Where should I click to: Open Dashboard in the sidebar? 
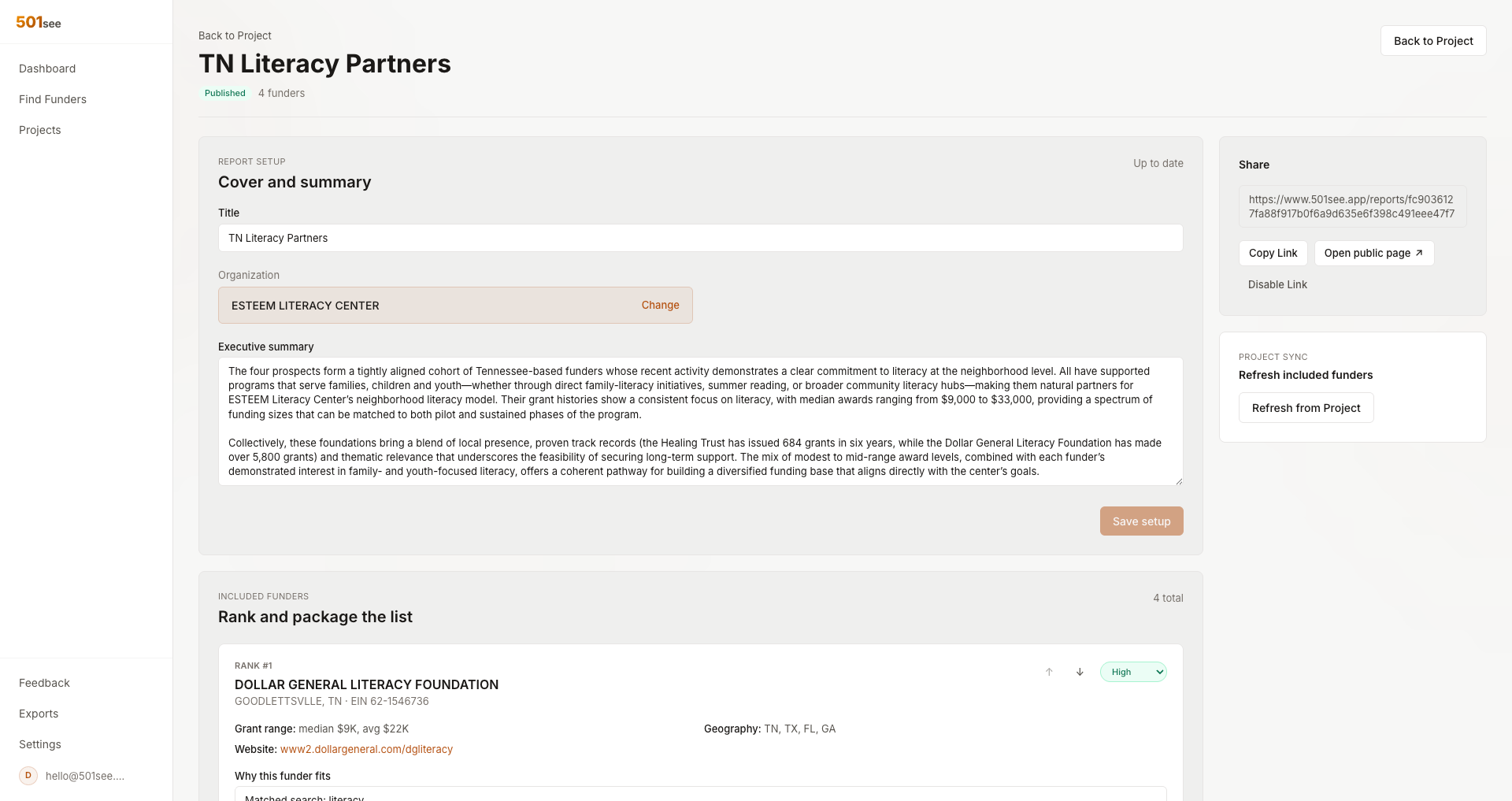(x=47, y=69)
